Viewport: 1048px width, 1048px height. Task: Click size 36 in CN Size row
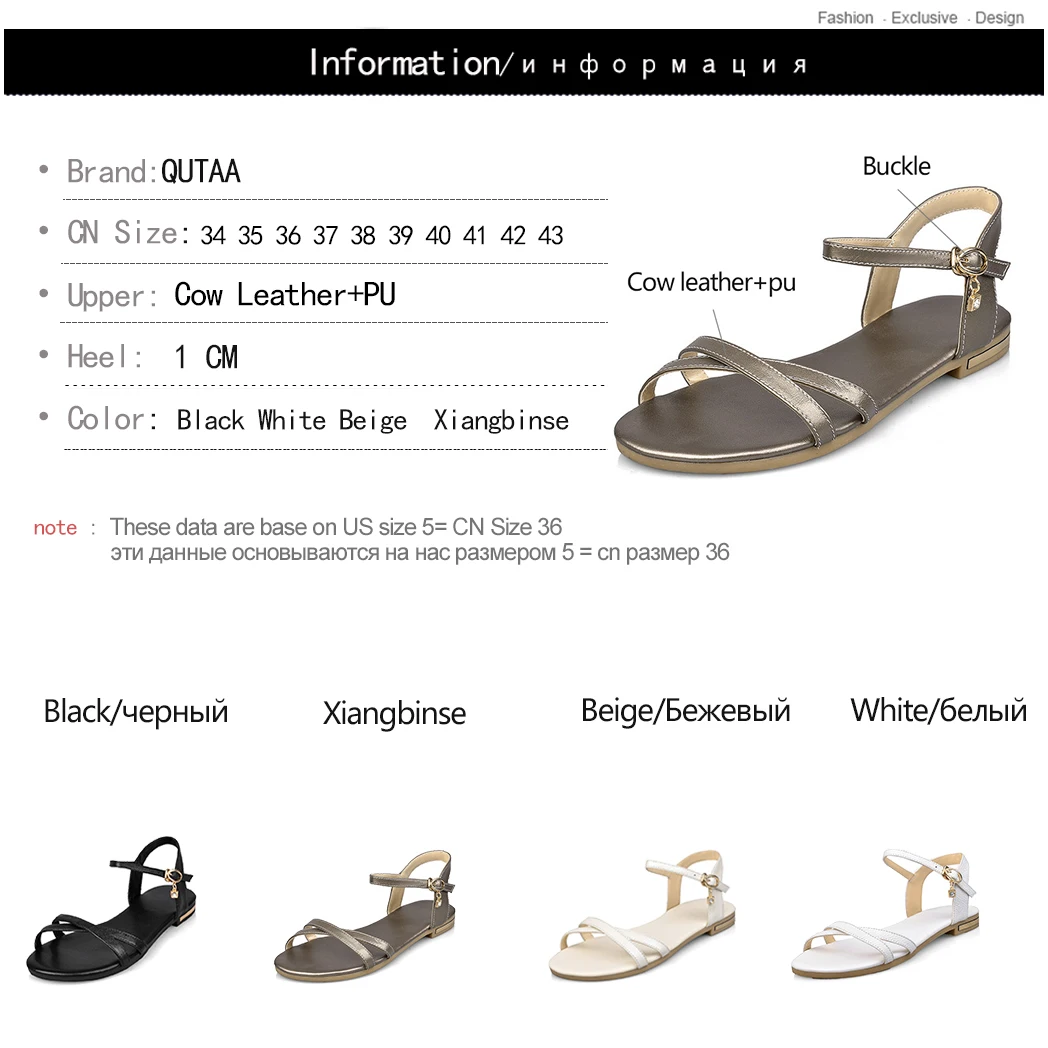pyautogui.click(x=288, y=235)
